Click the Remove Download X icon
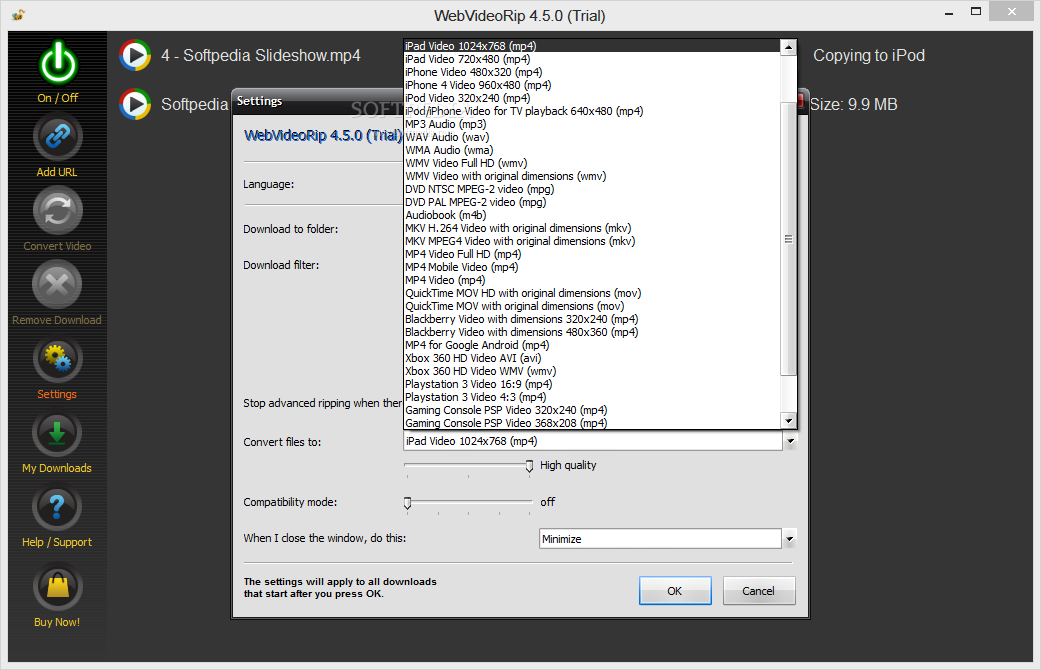 (57, 285)
